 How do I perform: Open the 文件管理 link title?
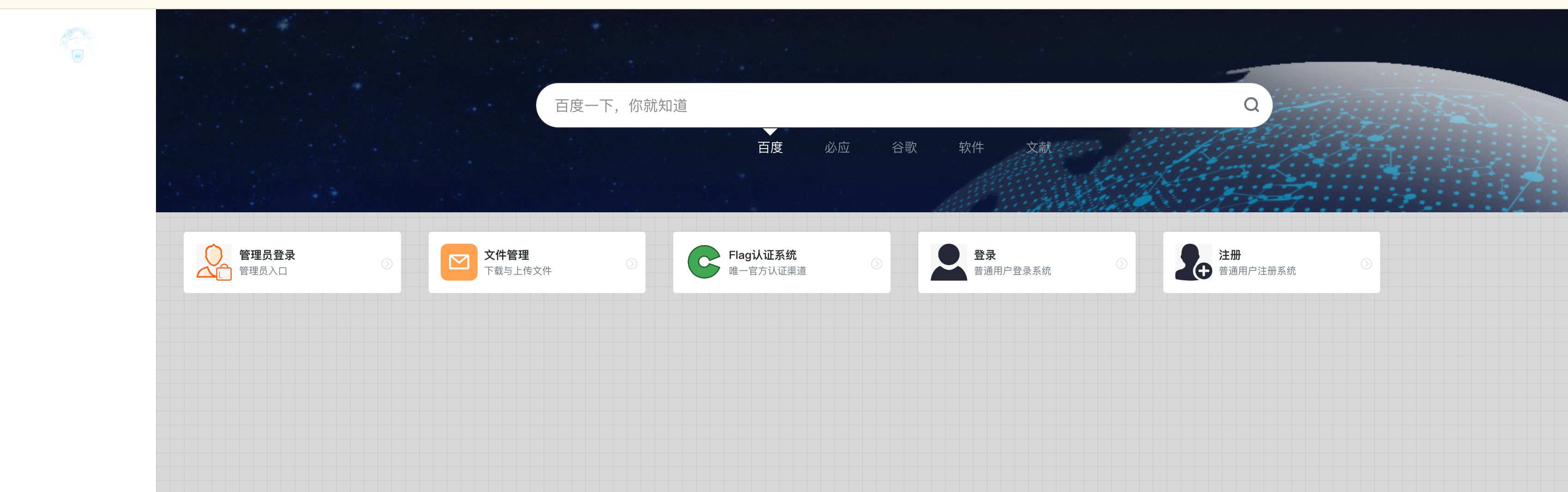point(506,255)
